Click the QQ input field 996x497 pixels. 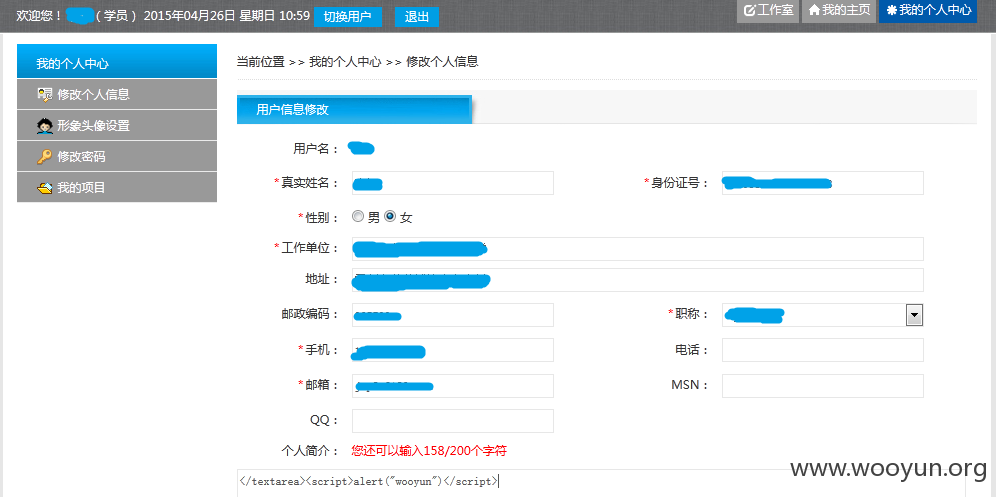click(453, 421)
